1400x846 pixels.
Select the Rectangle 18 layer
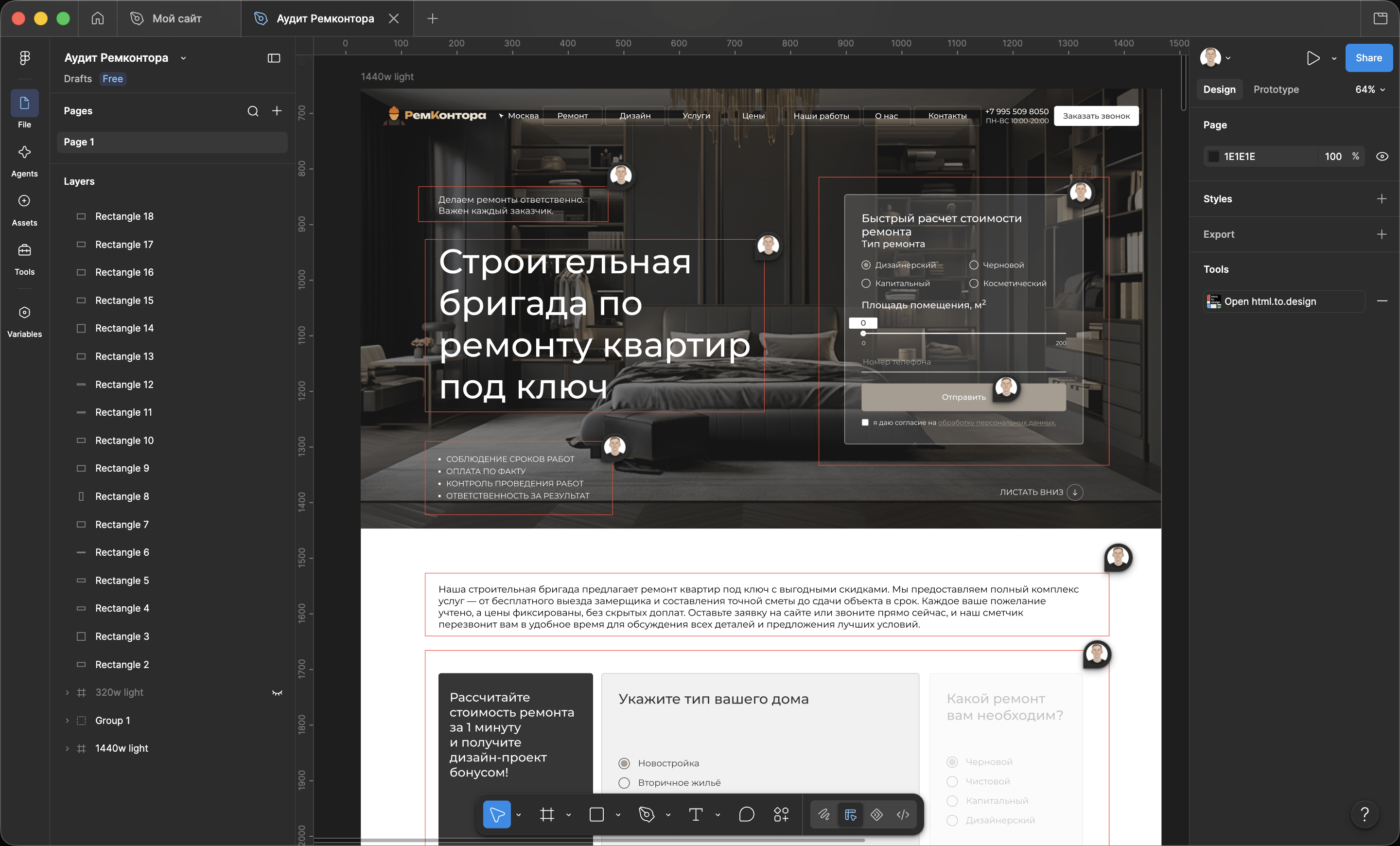tap(172, 216)
